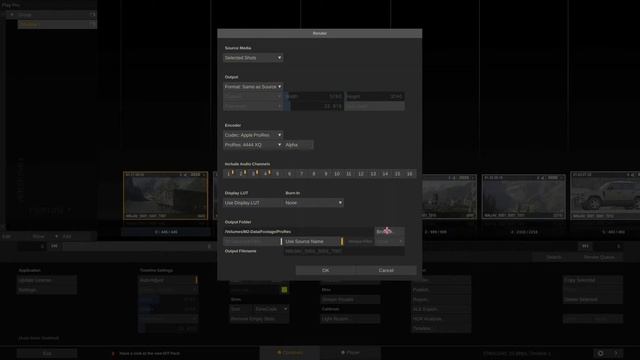Image resolution: width=640 pixels, height=360 pixels.
Task: Select the first highlighted shot thumbnail
Action: [165, 196]
